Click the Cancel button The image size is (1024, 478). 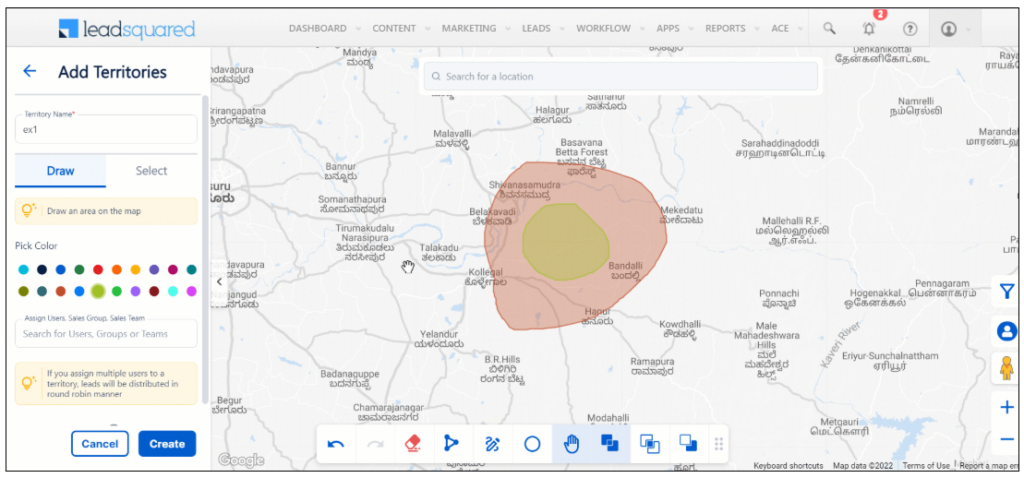pos(100,444)
